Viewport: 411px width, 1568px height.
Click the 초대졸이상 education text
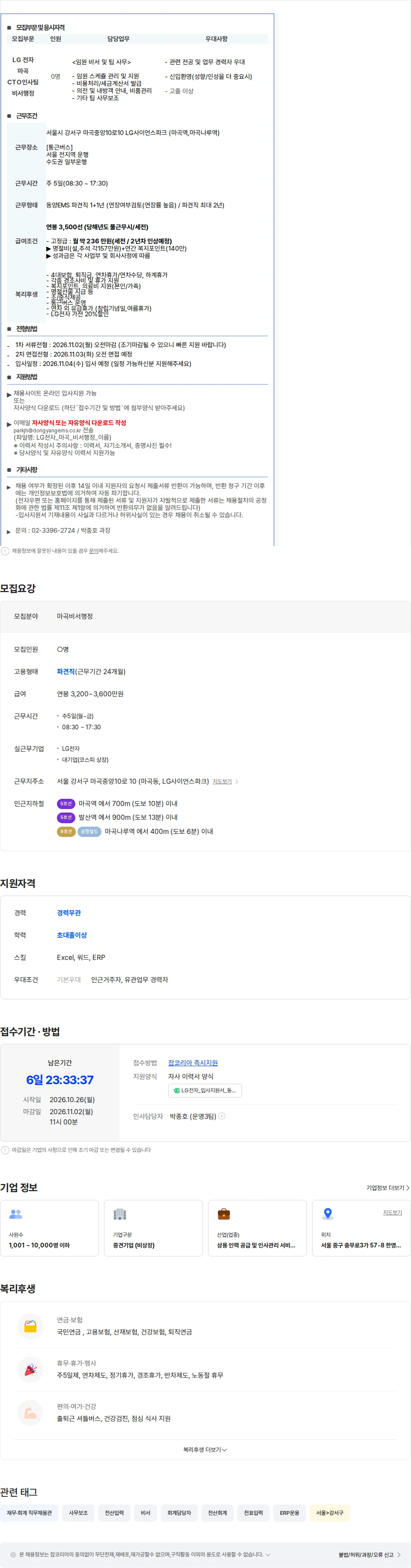(72, 935)
